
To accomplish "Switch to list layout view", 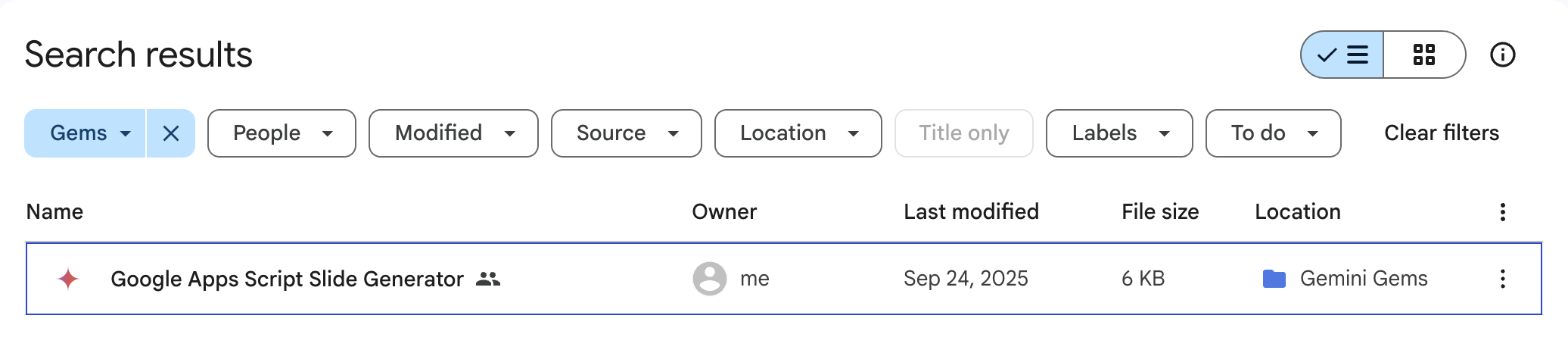I will point(1342,55).
